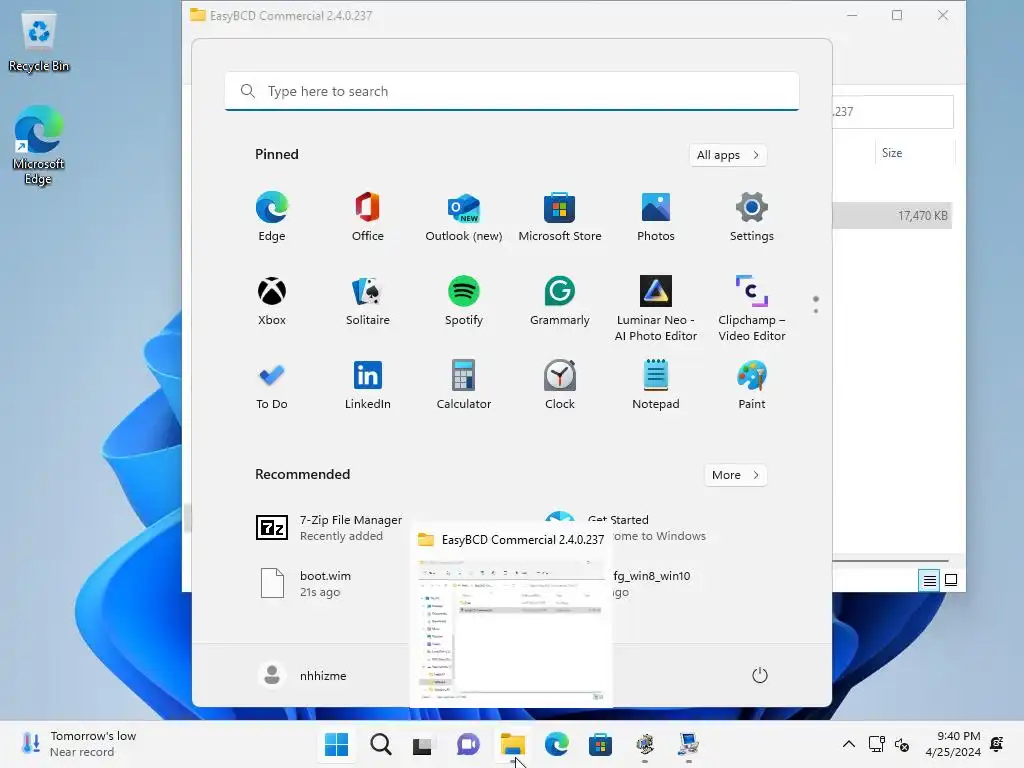
Task: Open the nhhizme user account menu
Action: [302, 675]
